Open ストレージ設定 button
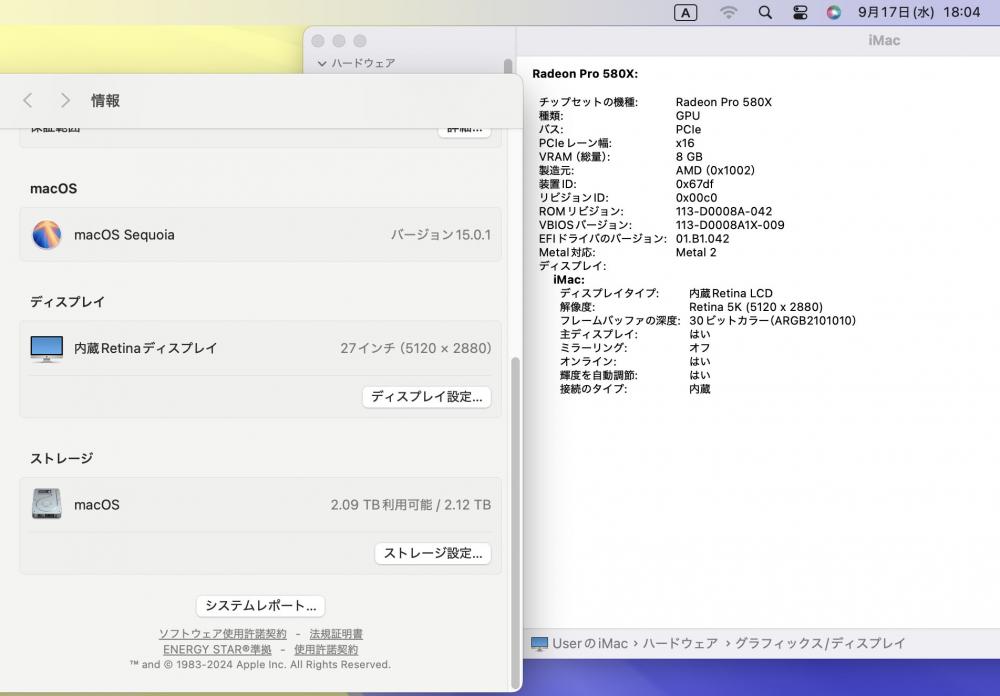 click(433, 553)
